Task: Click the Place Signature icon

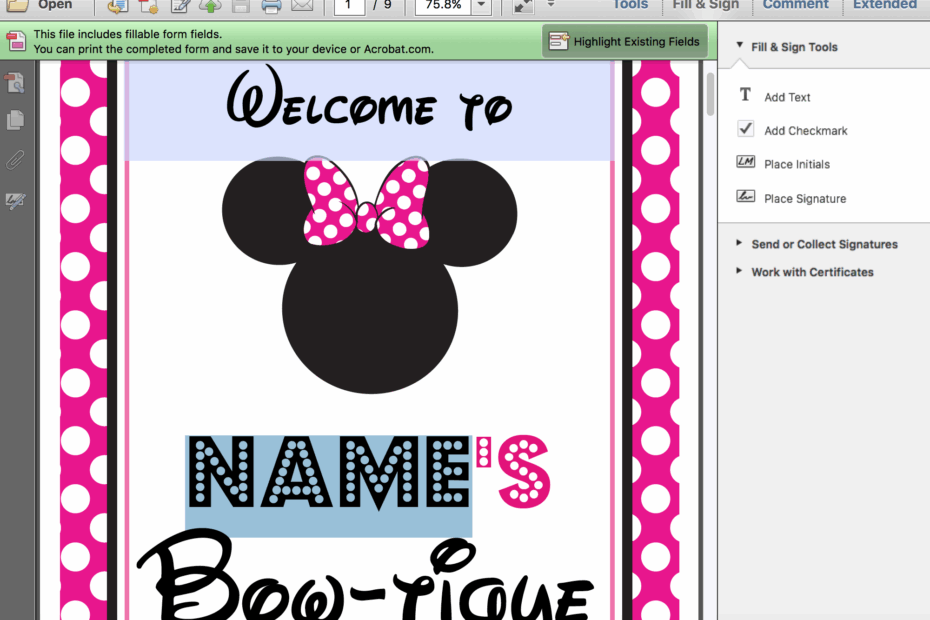Action: coord(746,196)
